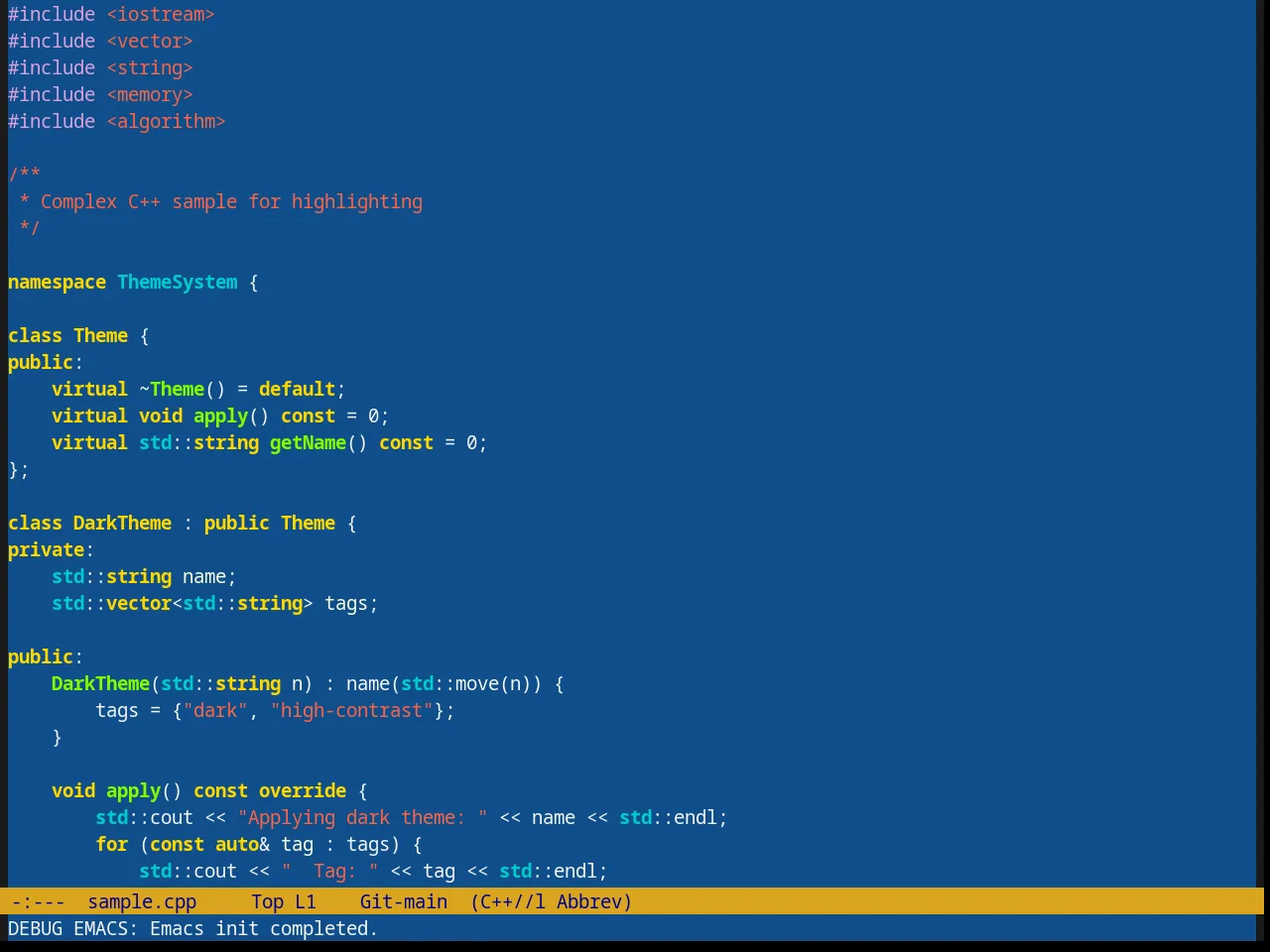Click 'DarkTheme' in class declaration line
Screen dimensions: 1270x952
(x=122, y=523)
